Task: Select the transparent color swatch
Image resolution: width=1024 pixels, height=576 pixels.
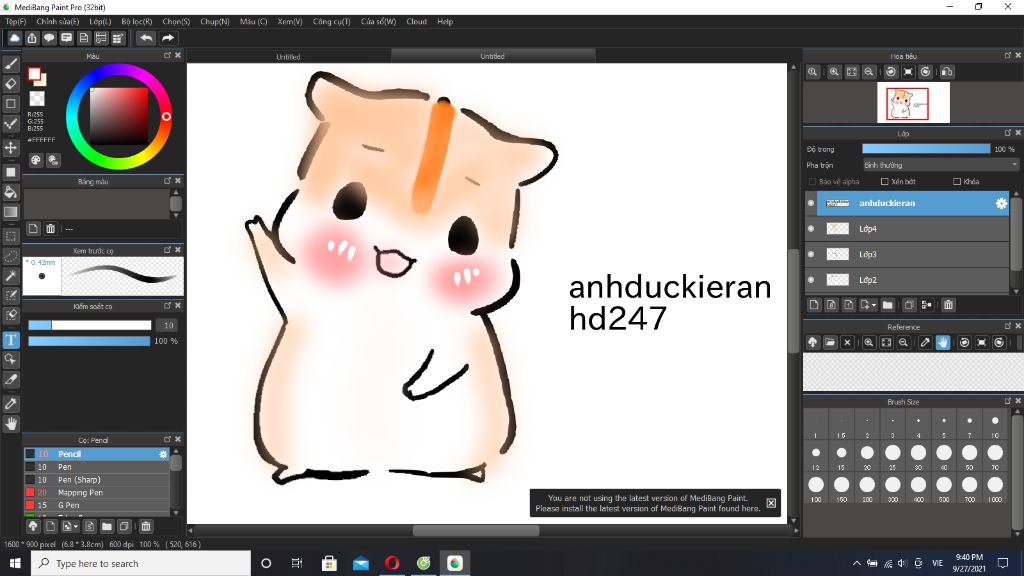Action: tap(37, 99)
